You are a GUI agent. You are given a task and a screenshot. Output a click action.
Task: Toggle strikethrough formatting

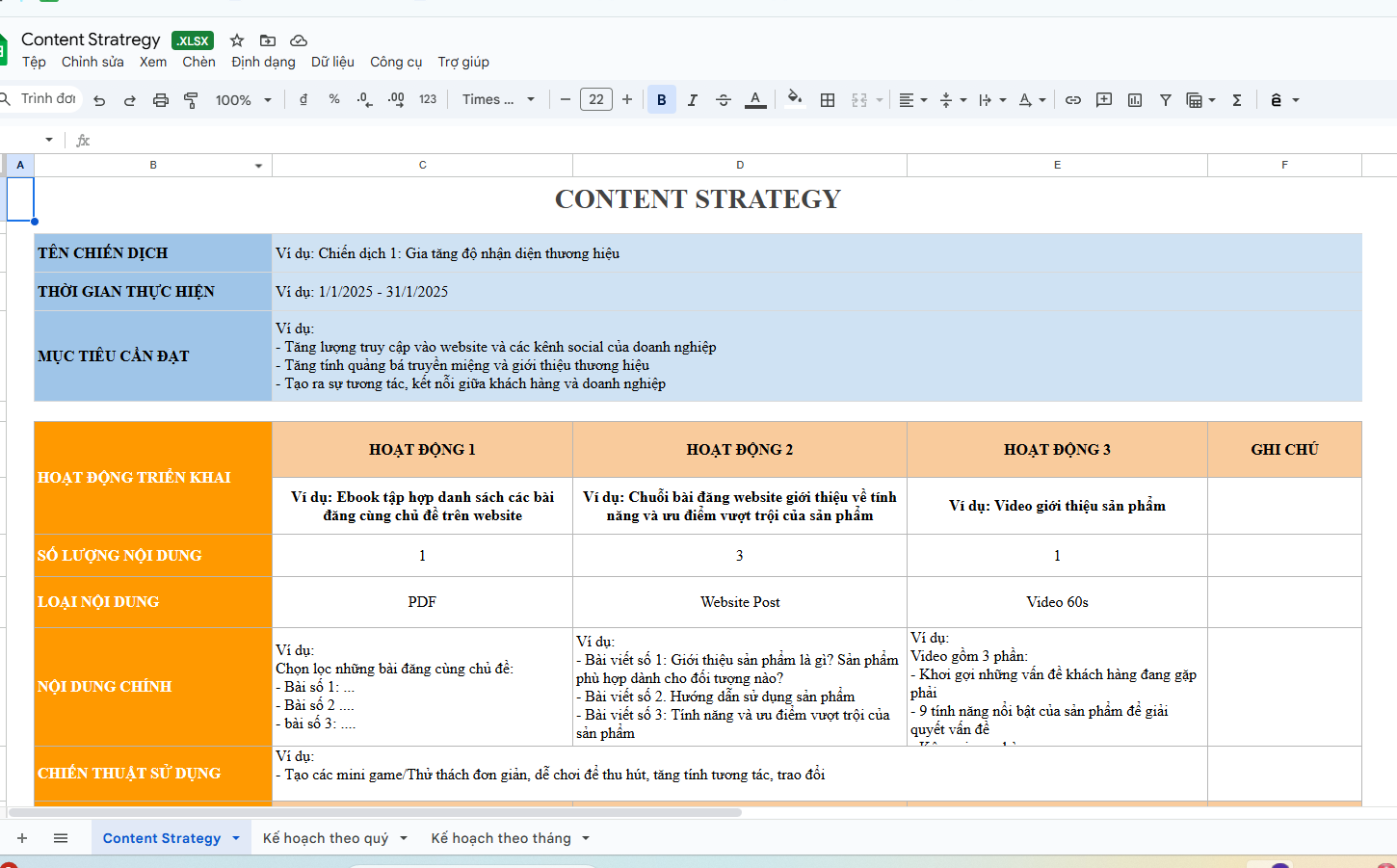[724, 99]
